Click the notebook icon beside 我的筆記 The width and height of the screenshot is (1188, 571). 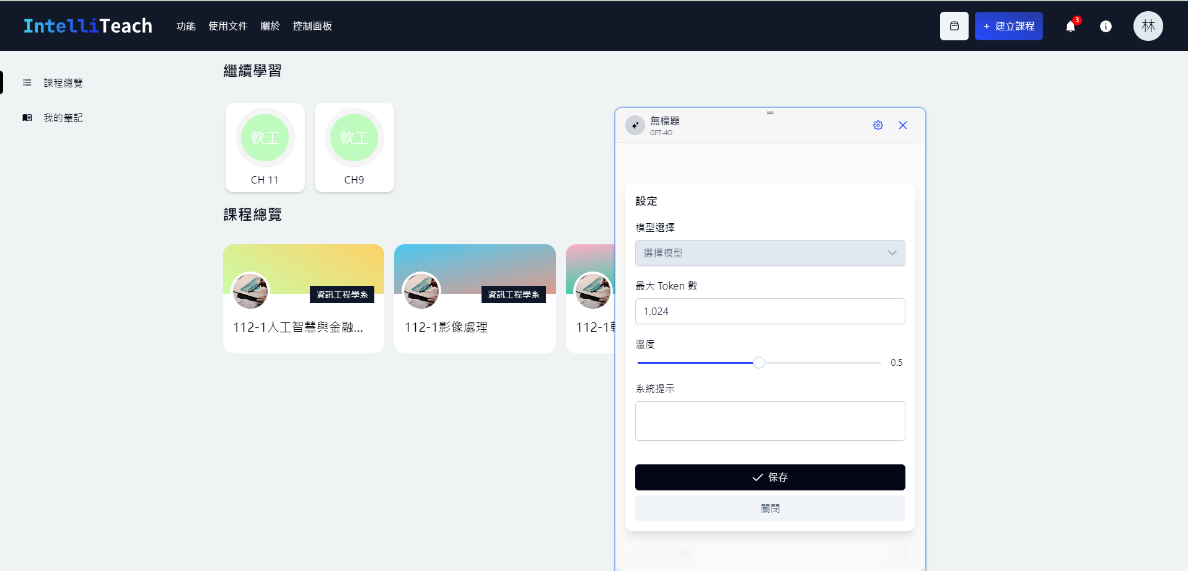point(27,117)
